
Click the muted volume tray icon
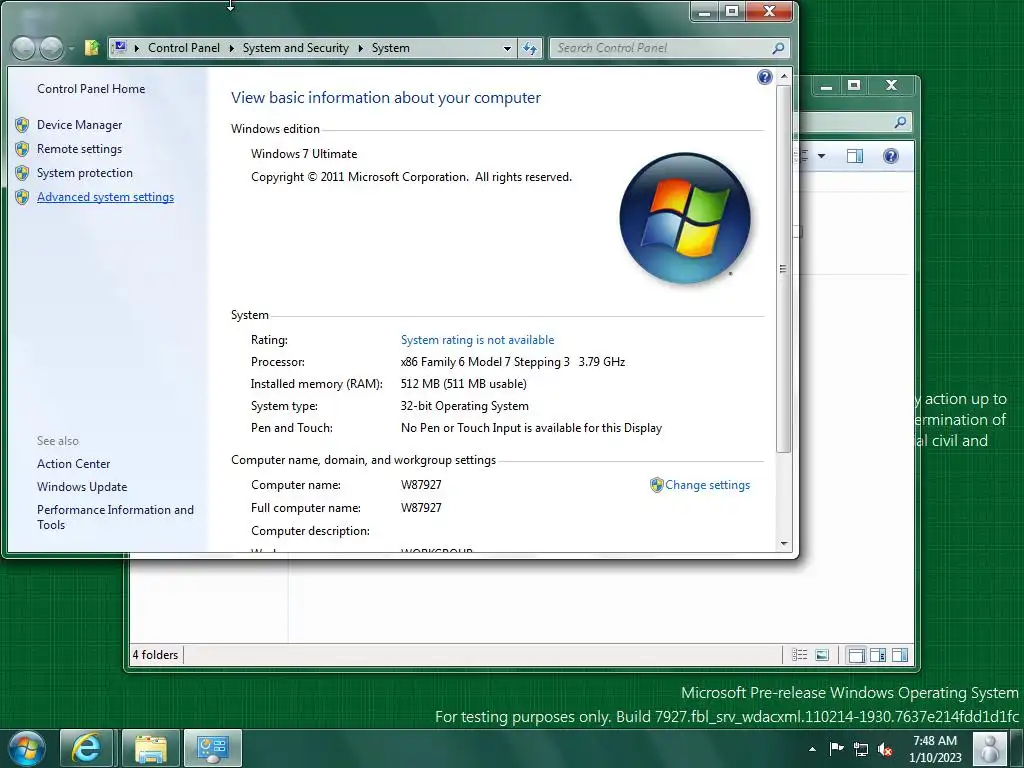(885, 750)
